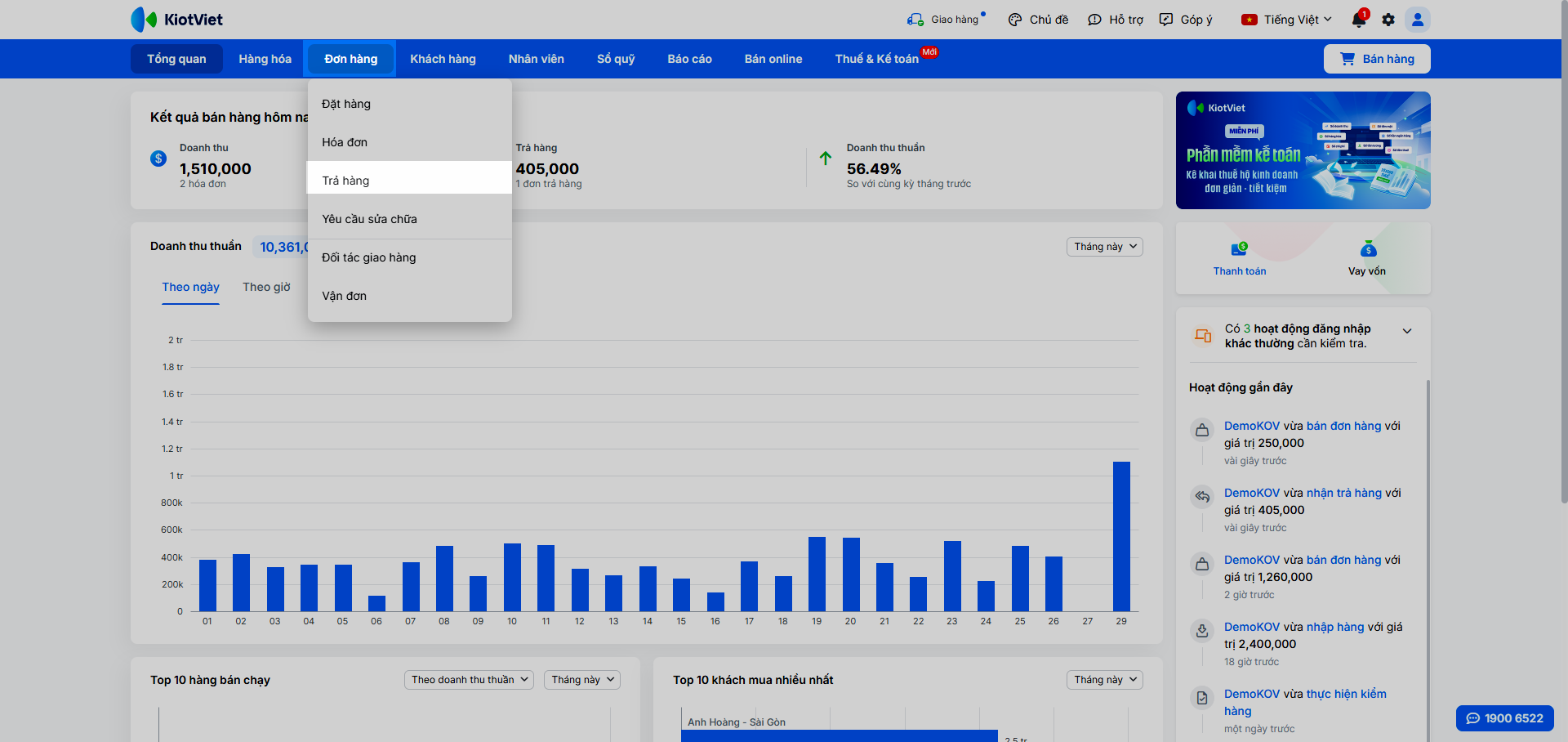Click the Bán hàng button
Viewport: 1568px width, 742px height.
1377,59
